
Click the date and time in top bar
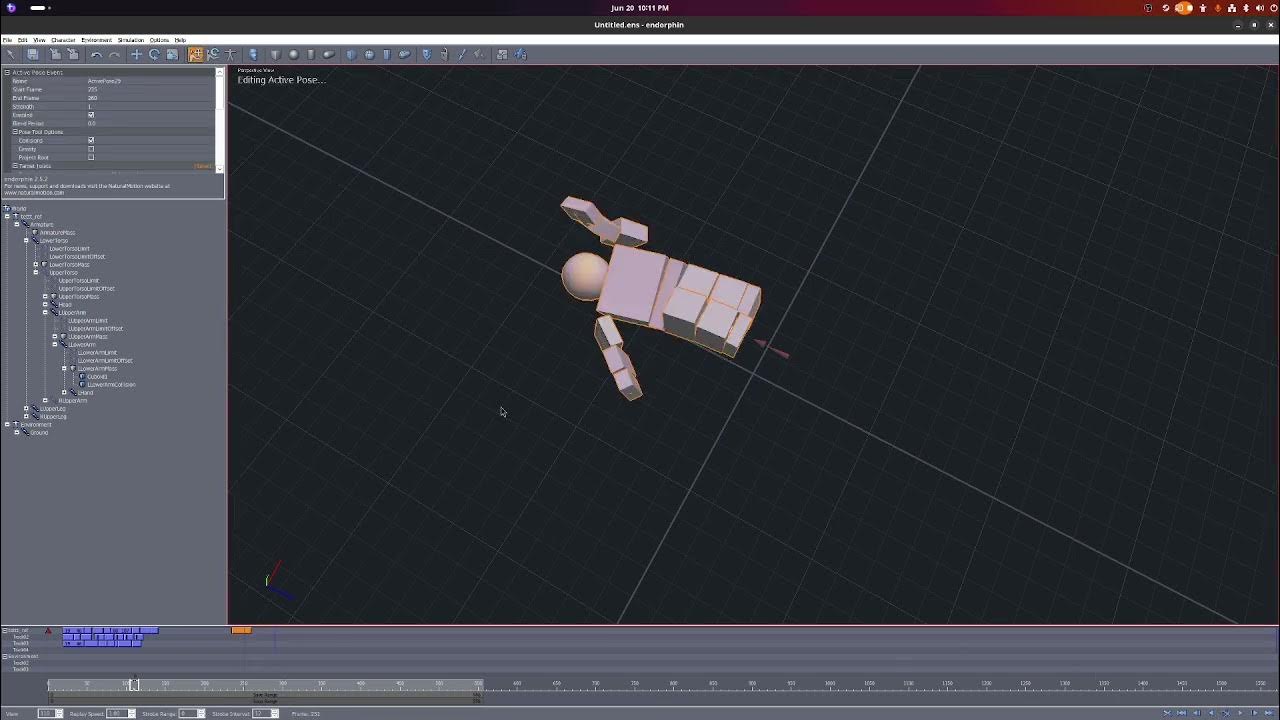pos(640,8)
